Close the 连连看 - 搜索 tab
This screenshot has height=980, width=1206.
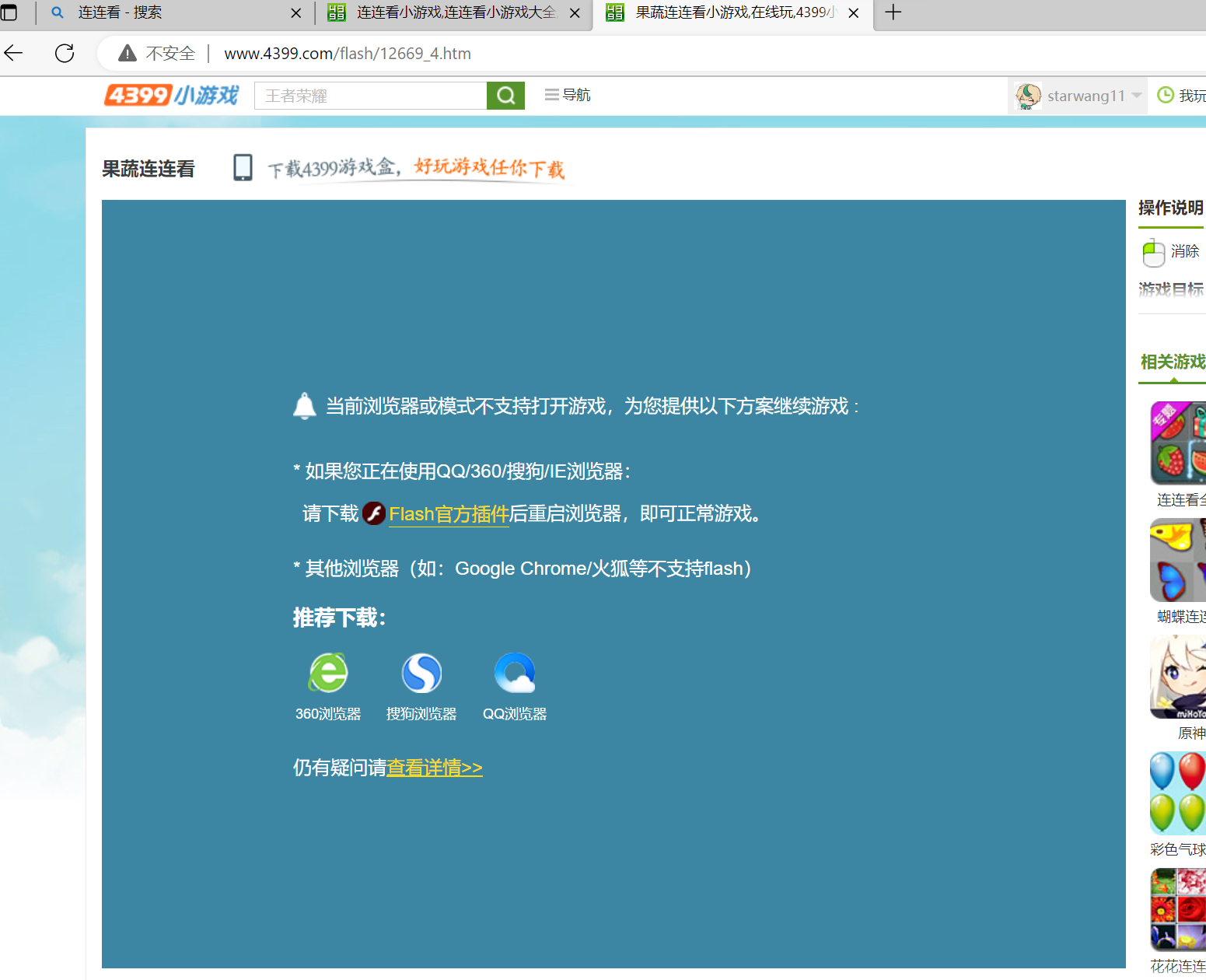(295, 13)
